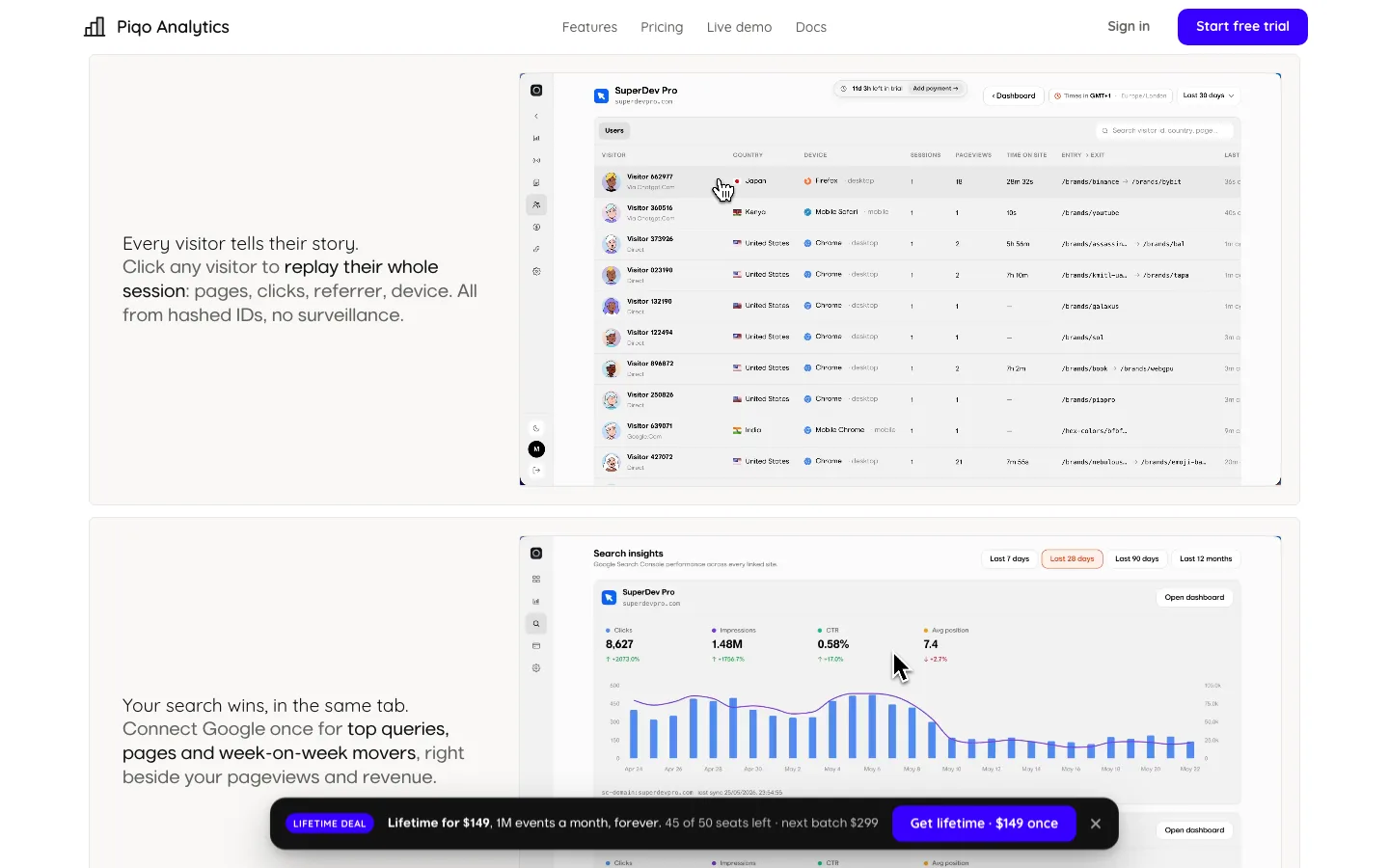The width and height of the screenshot is (1389, 868).
Task: Click the black M account avatar
Action: [536, 449]
